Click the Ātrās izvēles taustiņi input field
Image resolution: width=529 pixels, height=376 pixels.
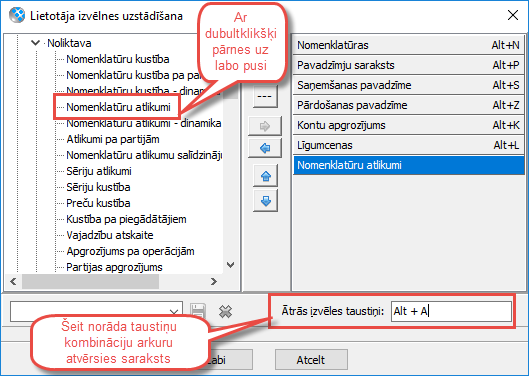point(451,311)
